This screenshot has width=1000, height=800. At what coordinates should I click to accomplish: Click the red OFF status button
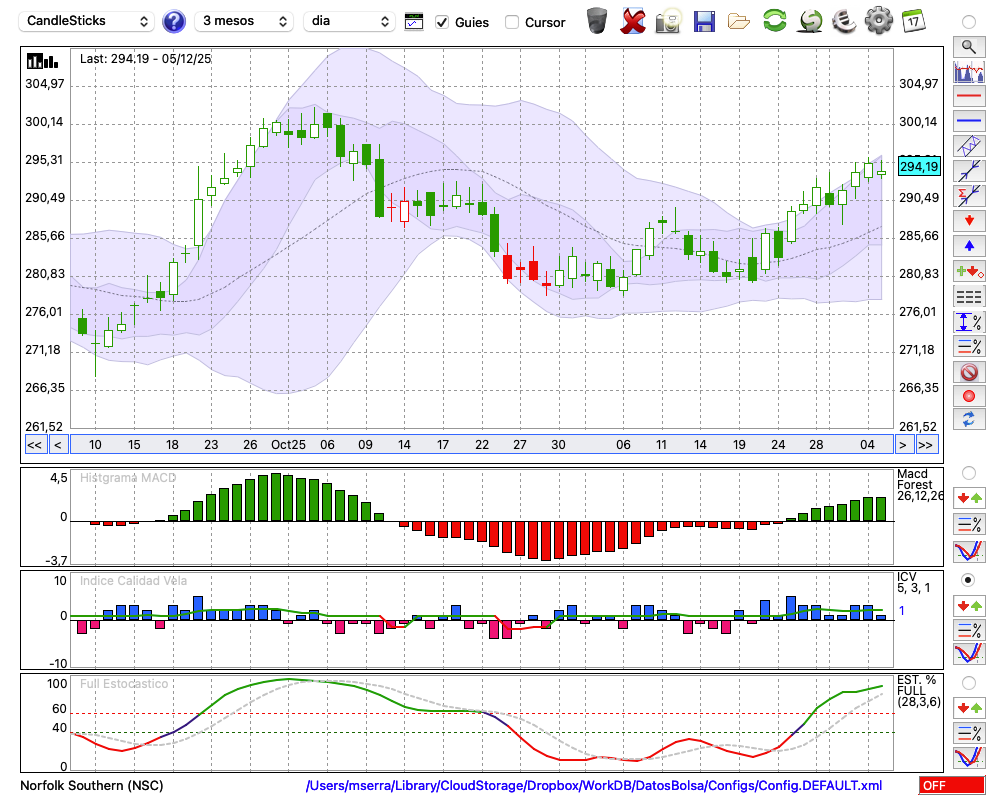pyautogui.click(x=951, y=786)
